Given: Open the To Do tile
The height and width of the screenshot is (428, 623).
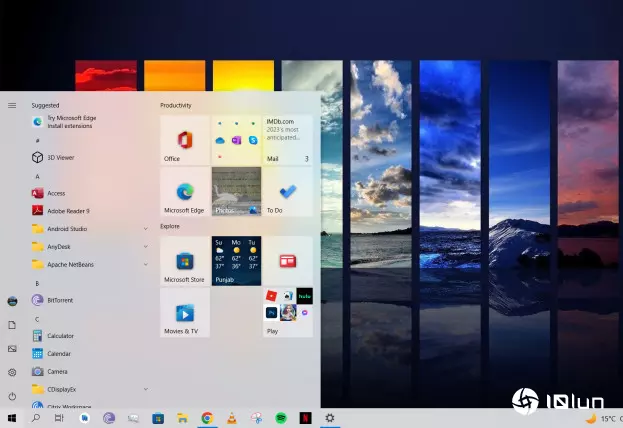Looking at the screenshot, I should pos(287,192).
